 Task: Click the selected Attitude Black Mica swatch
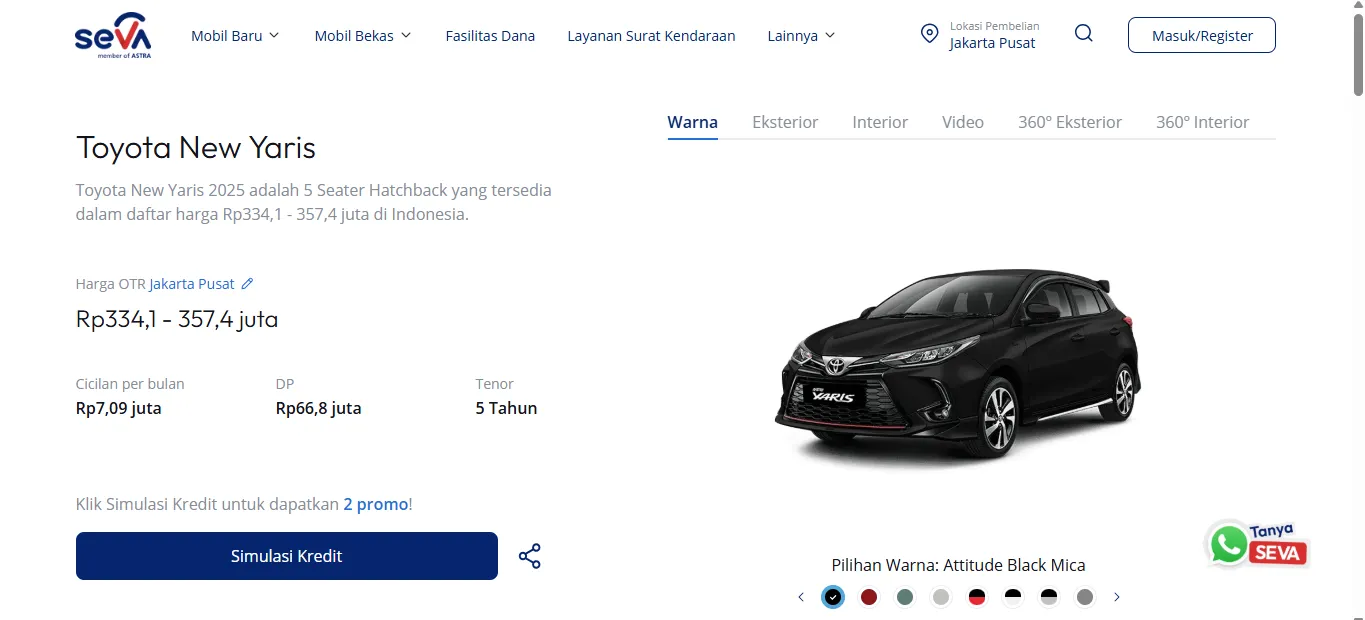pyautogui.click(x=832, y=596)
